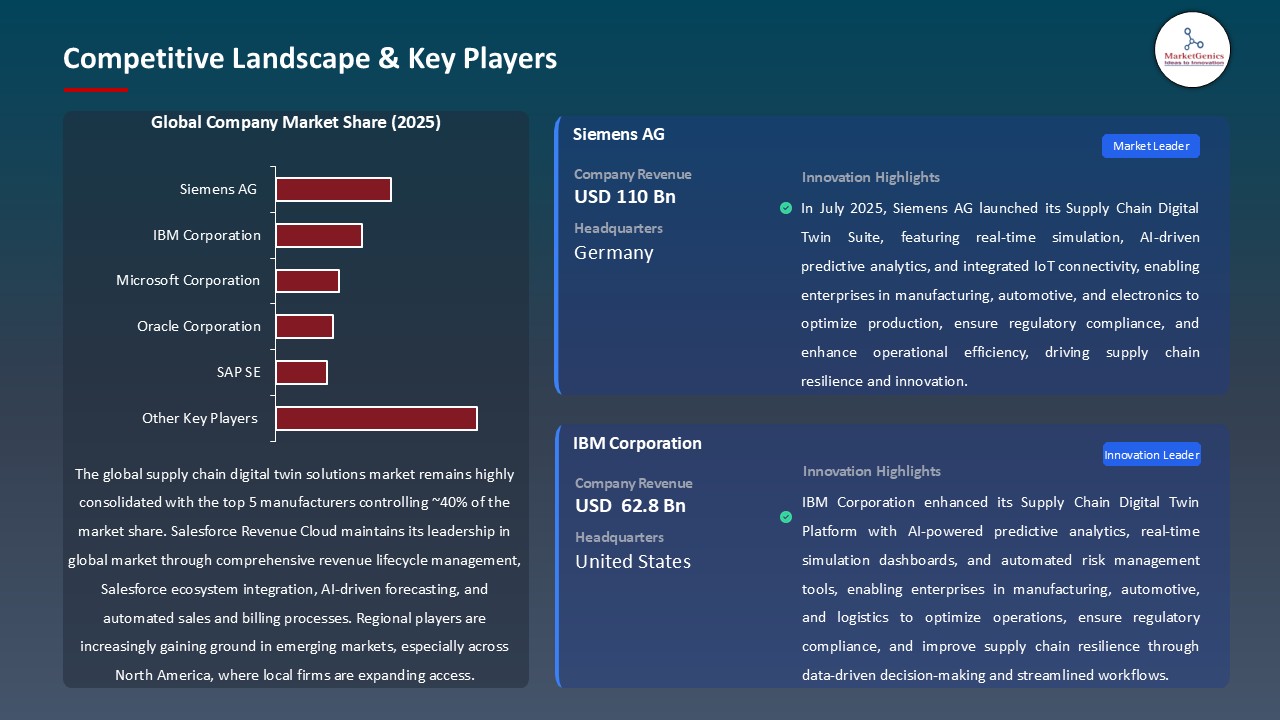The height and width of the screenshot is (720, 1280).
Task: Click the SAP SE bar to highlight it
Action: pos(302,372)
